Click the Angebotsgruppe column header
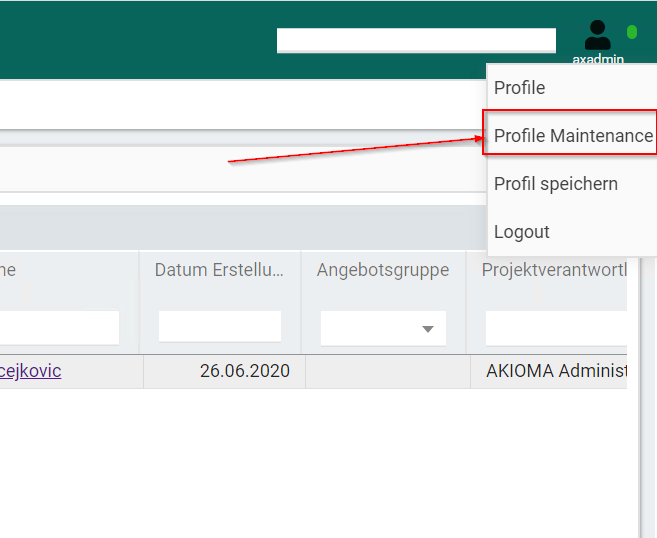This screenshot has width=657, height=538. click(x=383, y=270)
